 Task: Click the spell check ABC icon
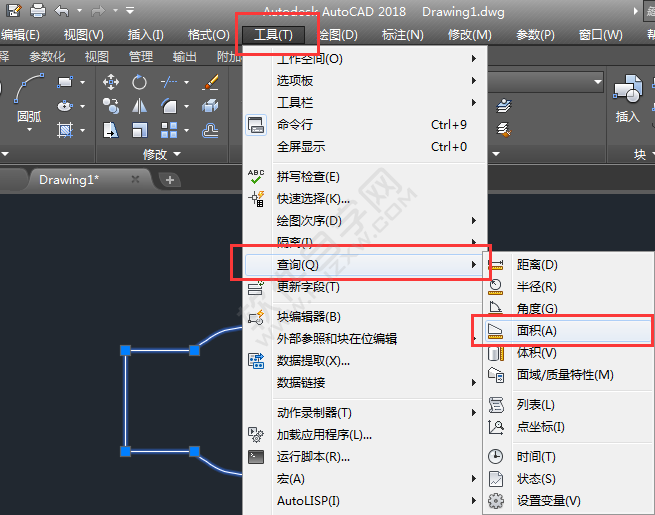coord(256,177)
